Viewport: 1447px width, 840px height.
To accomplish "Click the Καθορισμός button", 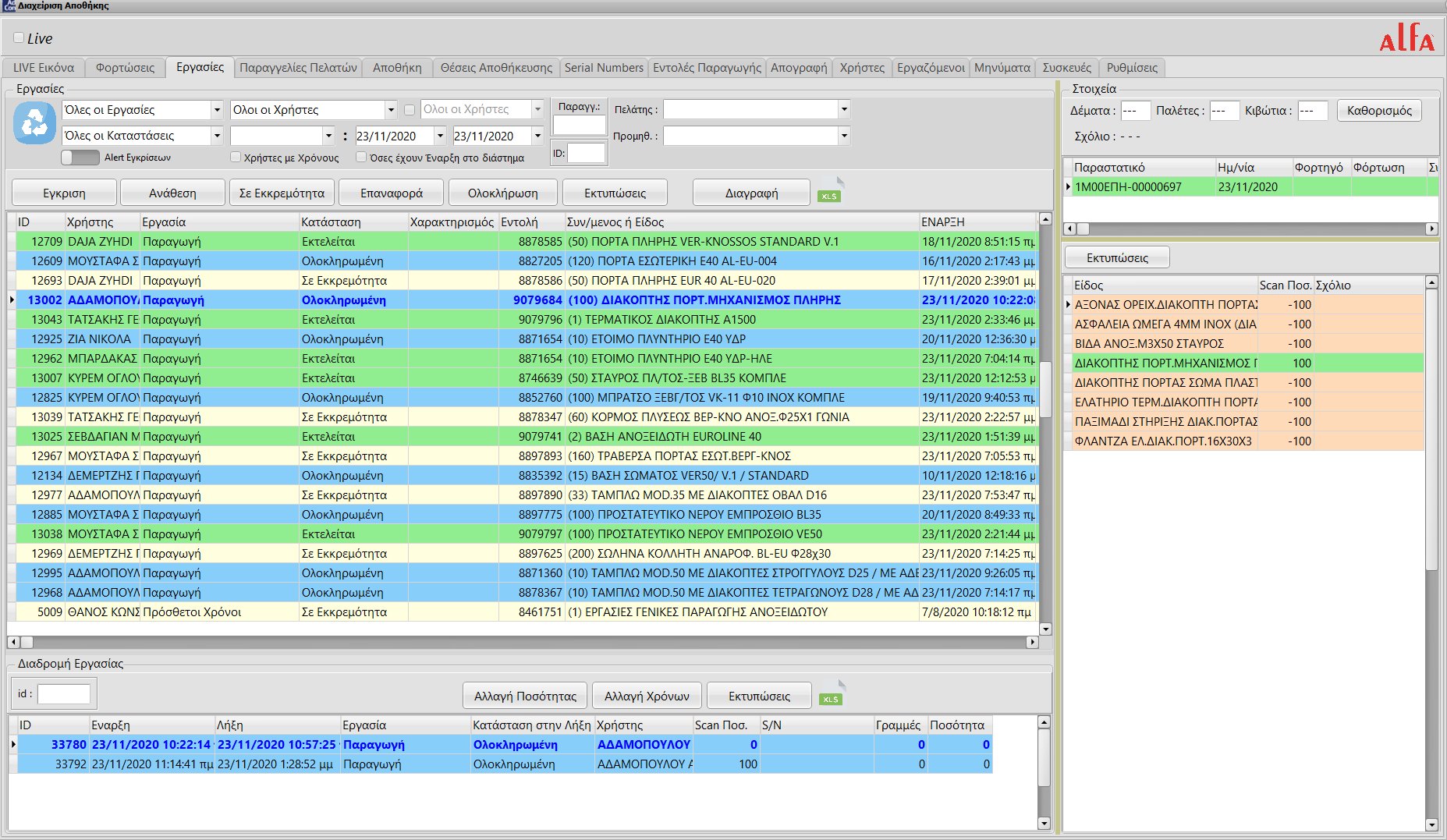I will pos(1379,110).
